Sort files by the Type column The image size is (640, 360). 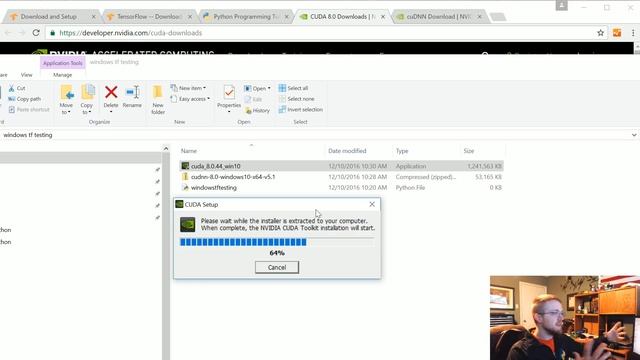point(402,151)
